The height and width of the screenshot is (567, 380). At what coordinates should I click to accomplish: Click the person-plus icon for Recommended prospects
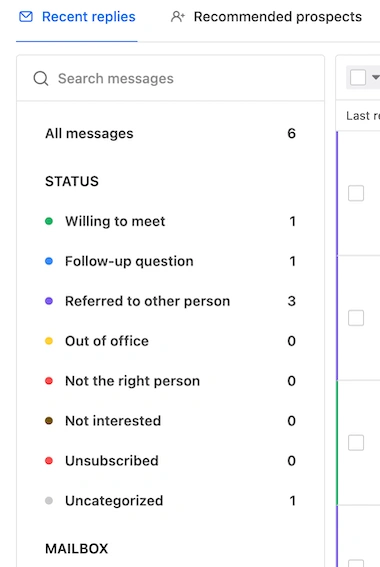pos(178,17)
